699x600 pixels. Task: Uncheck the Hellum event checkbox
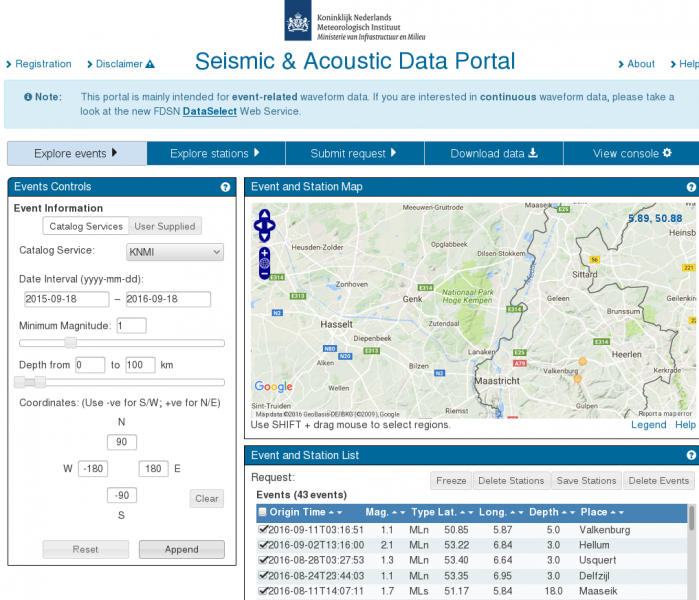(263, 545)
